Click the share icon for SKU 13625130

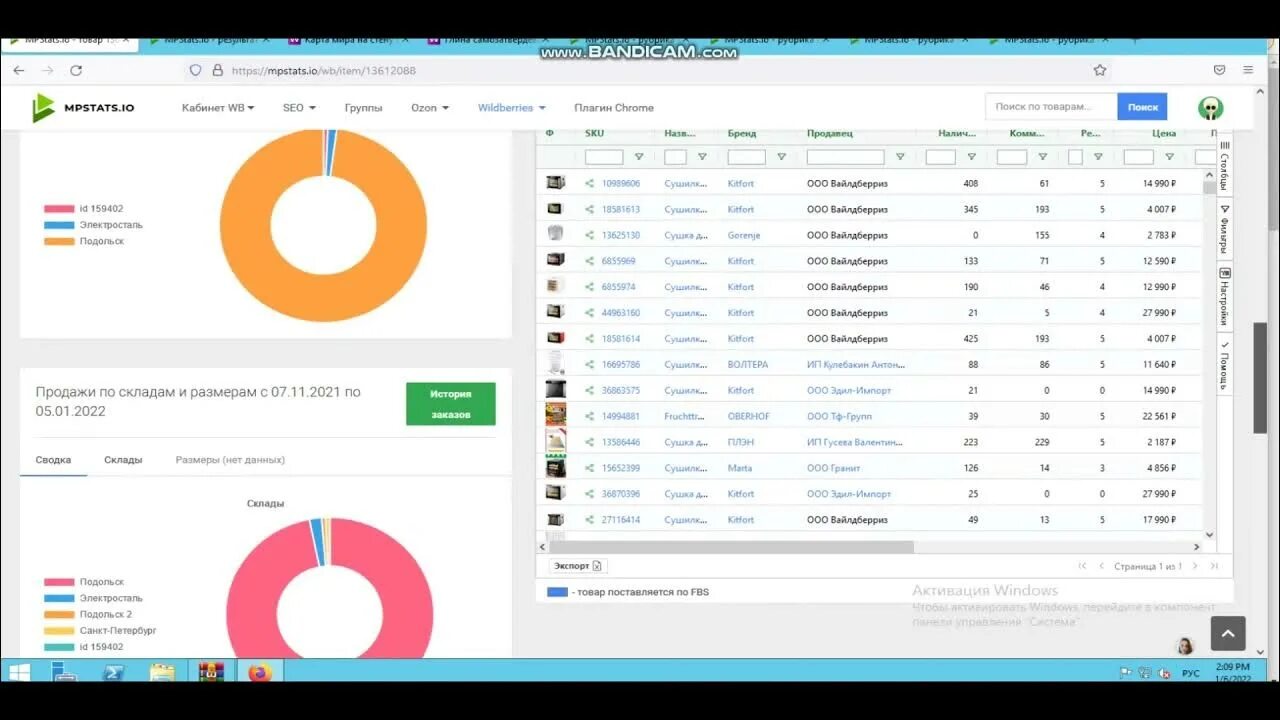pyautogui.click(x=590, y=236)
